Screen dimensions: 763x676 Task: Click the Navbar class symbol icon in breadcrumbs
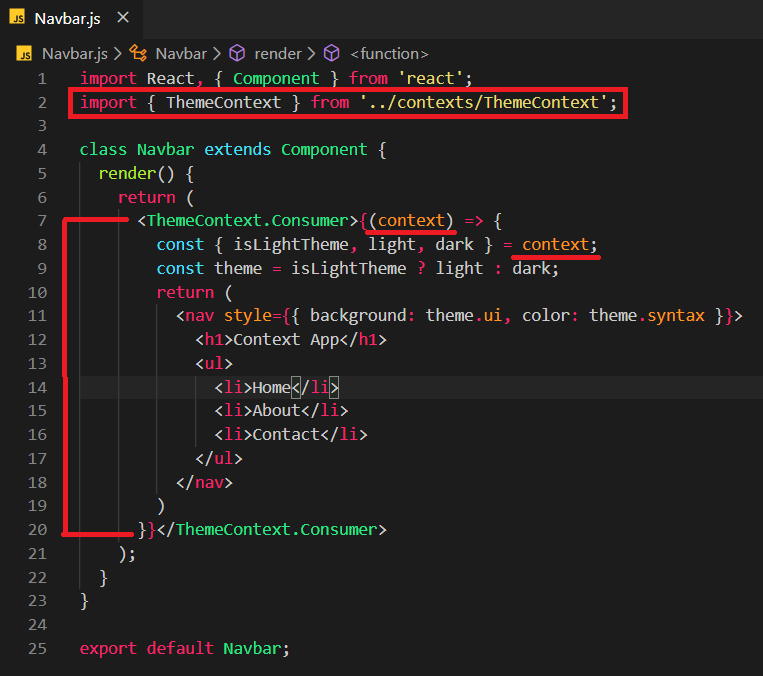[139, 54]
